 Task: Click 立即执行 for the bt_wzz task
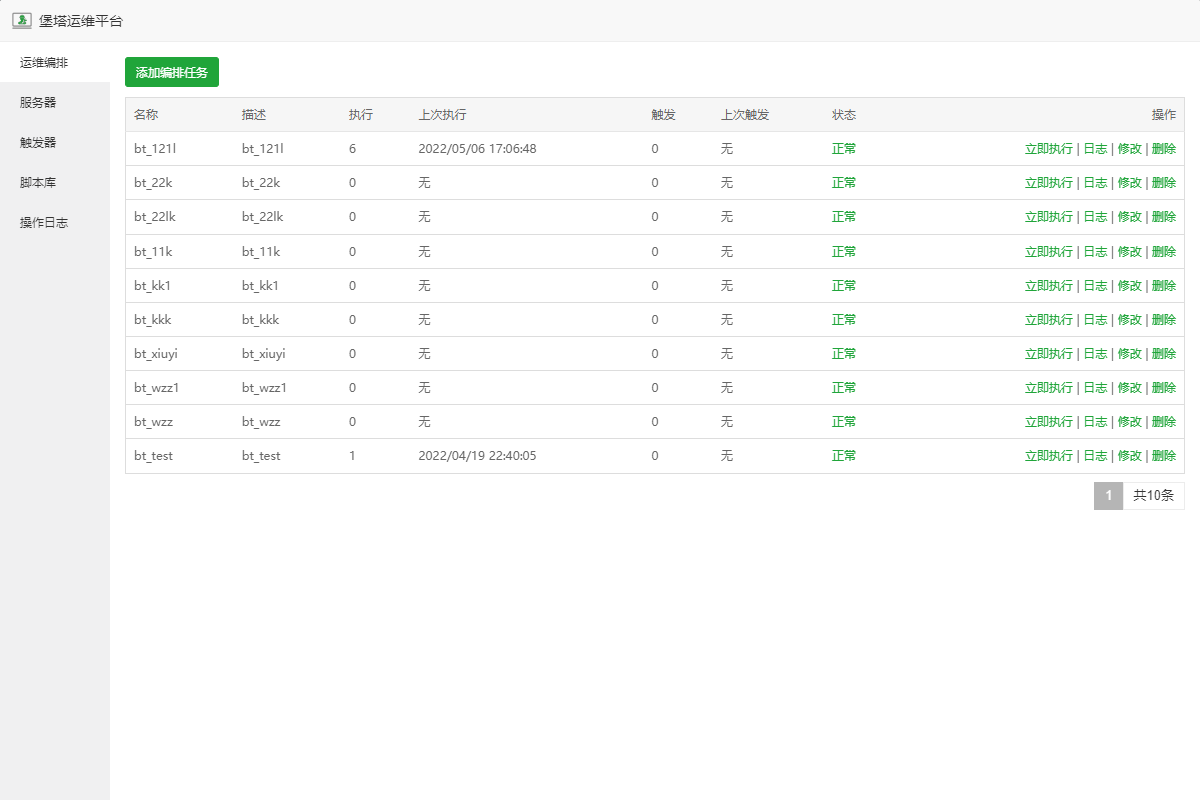pos(1048,421)
